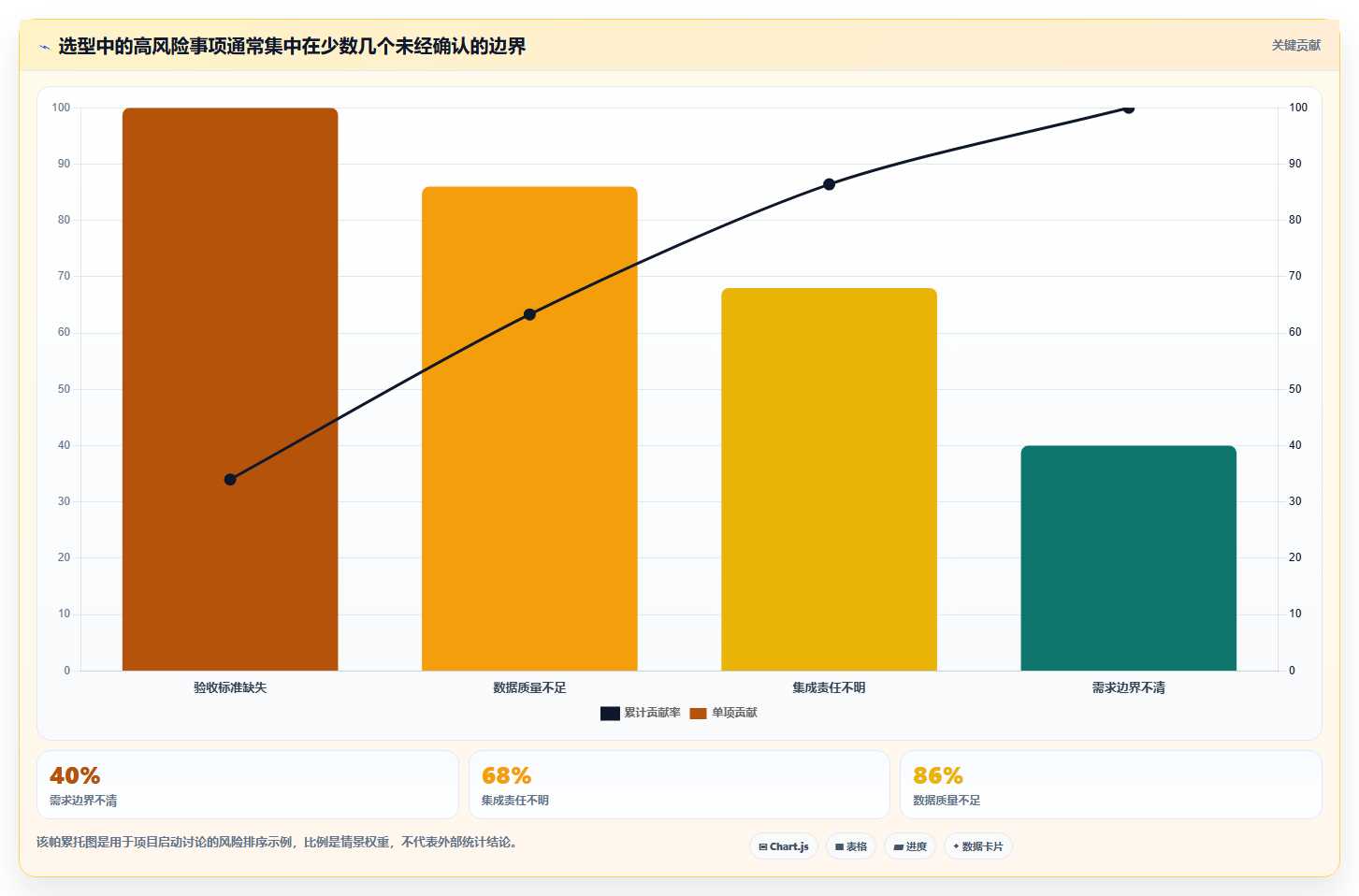The width and height of the screenshot is (1359, 896).
Task: Click the 数据卡片 sparkle icon
Action: click(956, 846)
